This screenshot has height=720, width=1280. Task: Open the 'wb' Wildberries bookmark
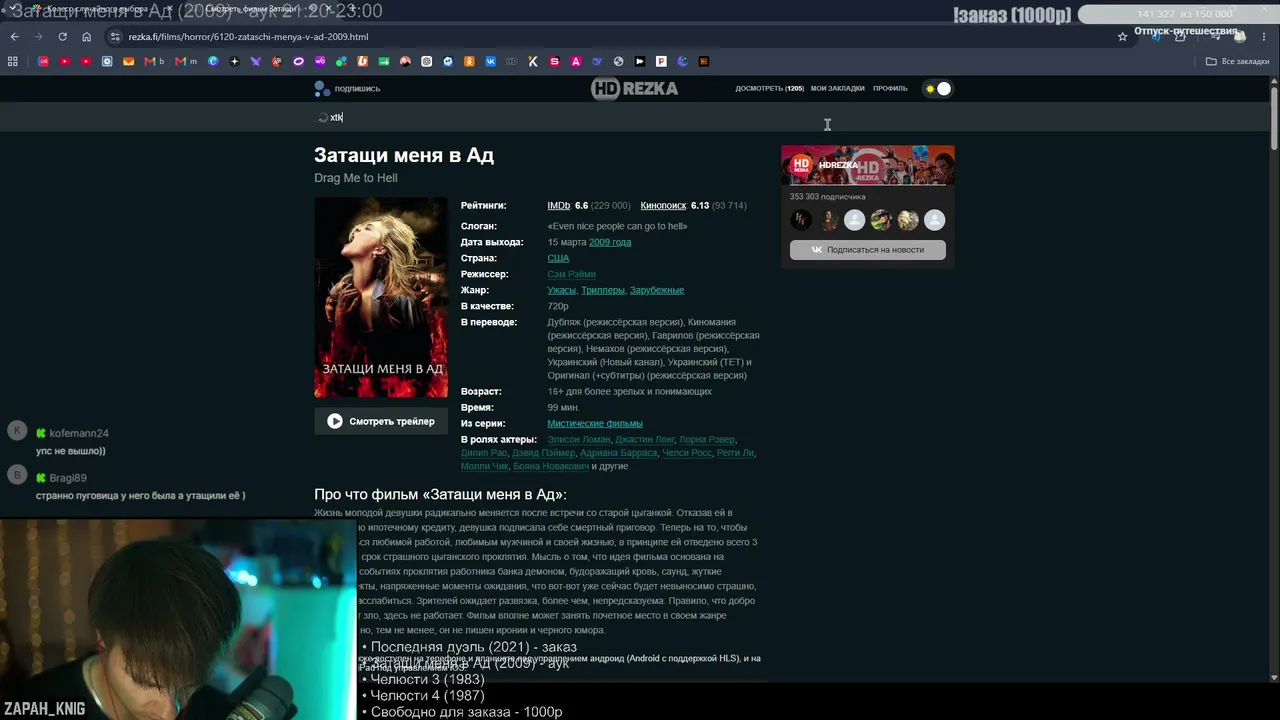[x=320, y=61]
